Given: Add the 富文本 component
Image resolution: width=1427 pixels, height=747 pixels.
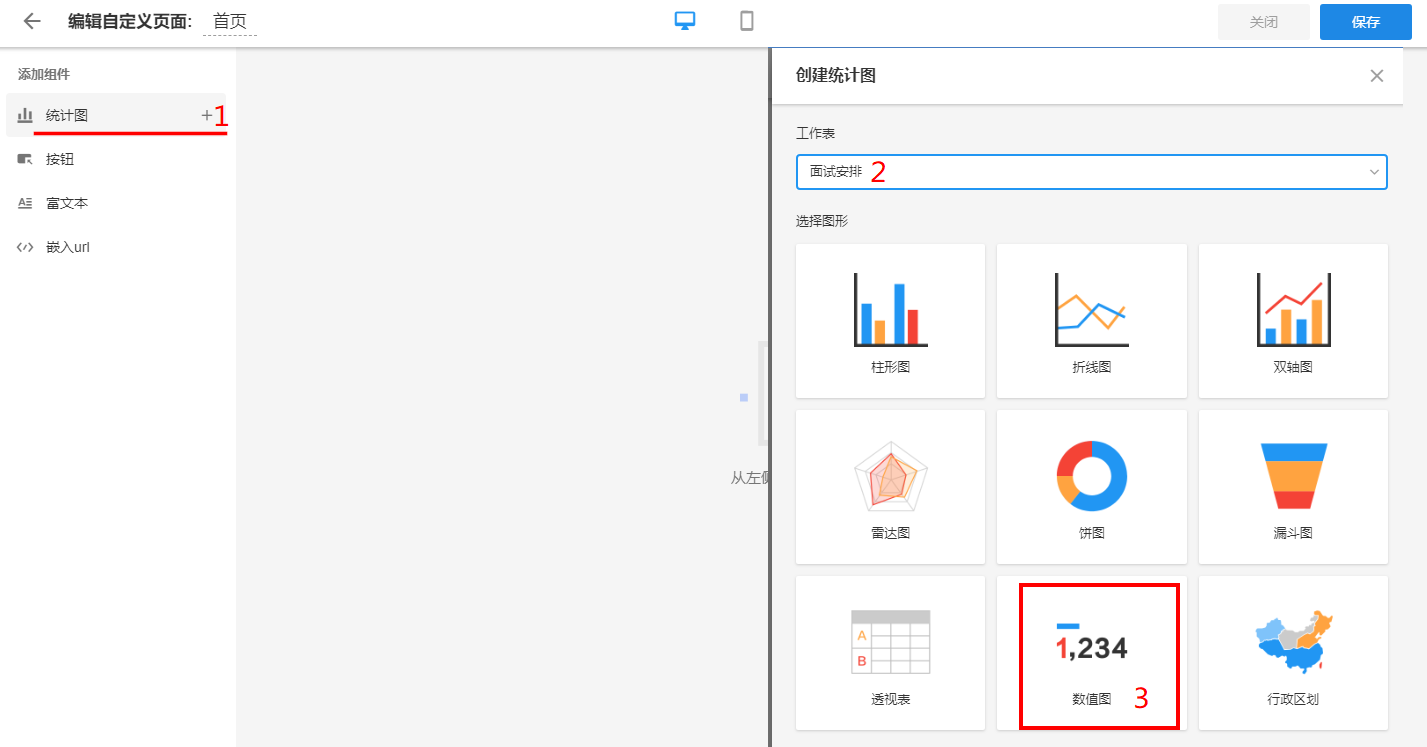Looking at the screenshot, I should point(116,203).
